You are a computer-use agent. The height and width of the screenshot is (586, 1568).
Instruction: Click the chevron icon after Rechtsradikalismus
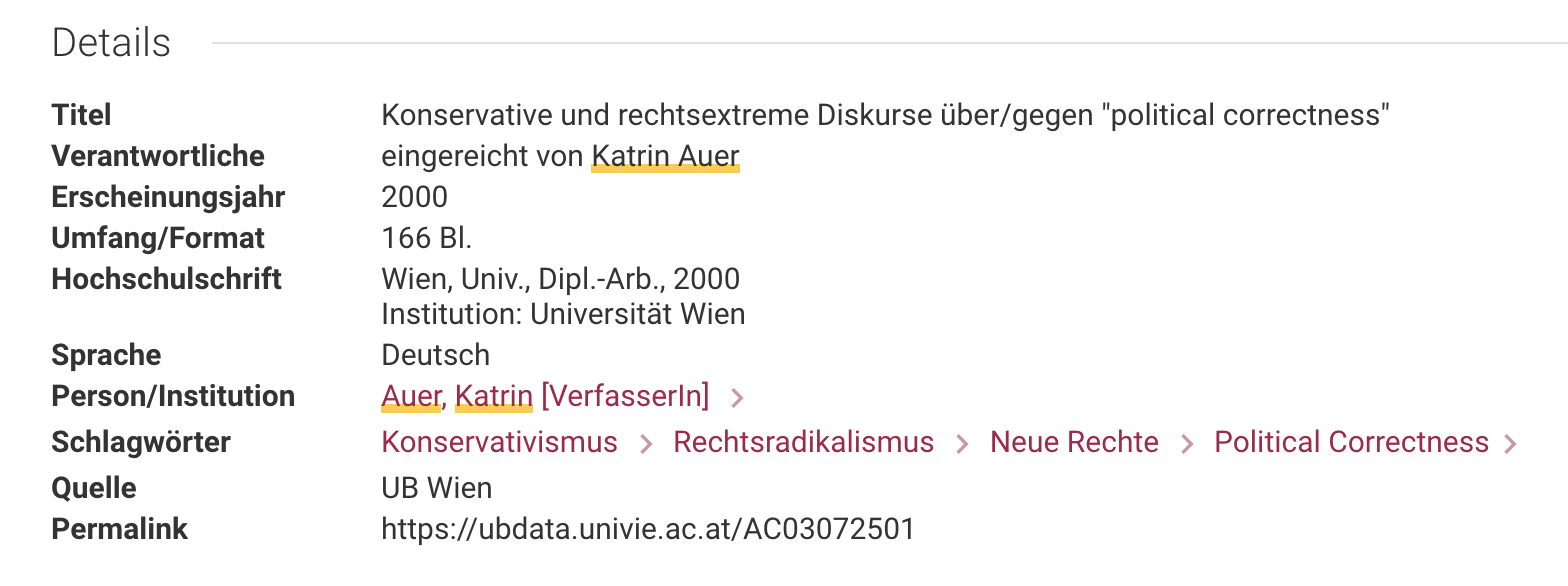(962, 444)
